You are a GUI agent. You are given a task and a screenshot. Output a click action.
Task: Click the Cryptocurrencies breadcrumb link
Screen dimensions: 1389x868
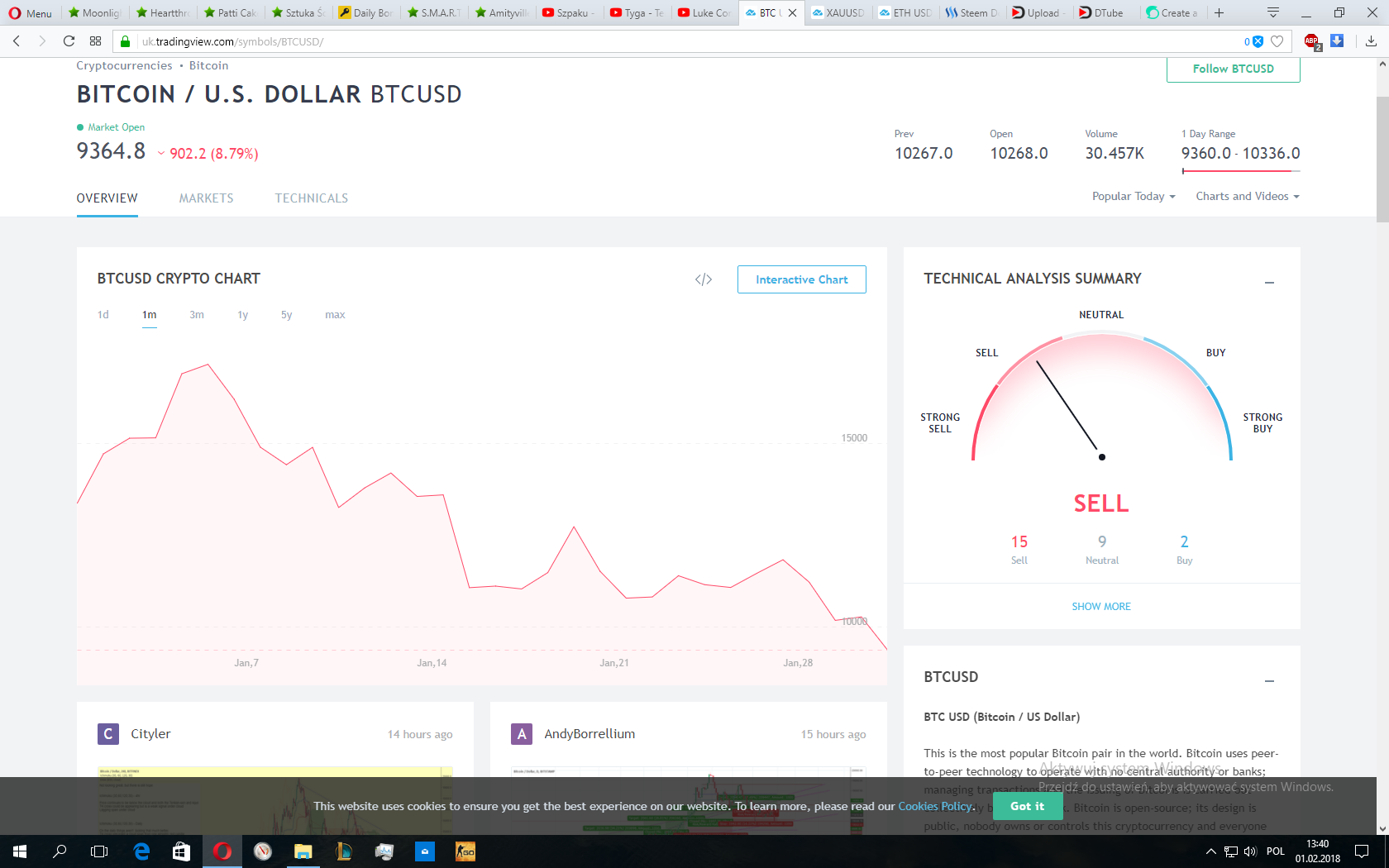124,66
